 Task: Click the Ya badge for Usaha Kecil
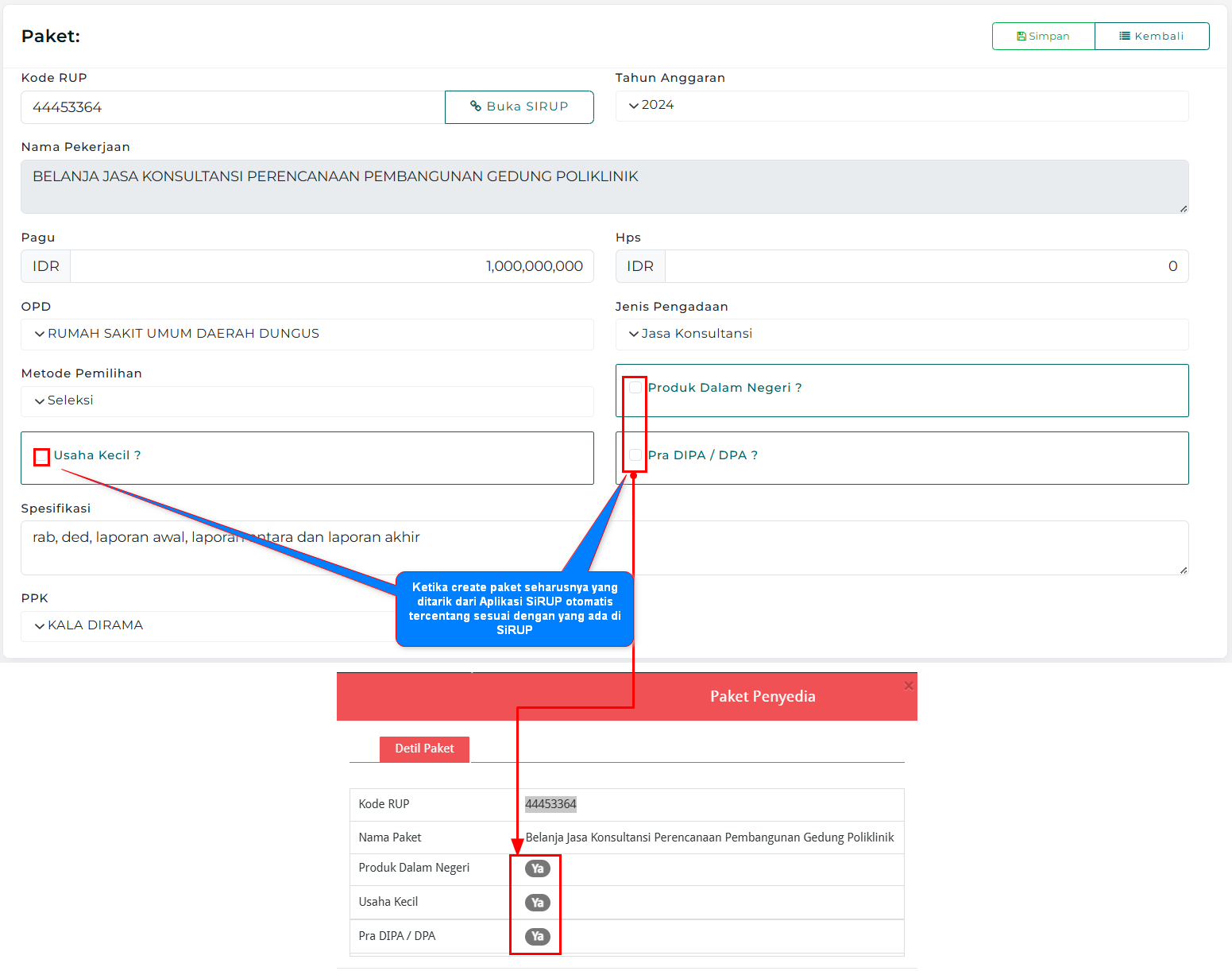538,903
